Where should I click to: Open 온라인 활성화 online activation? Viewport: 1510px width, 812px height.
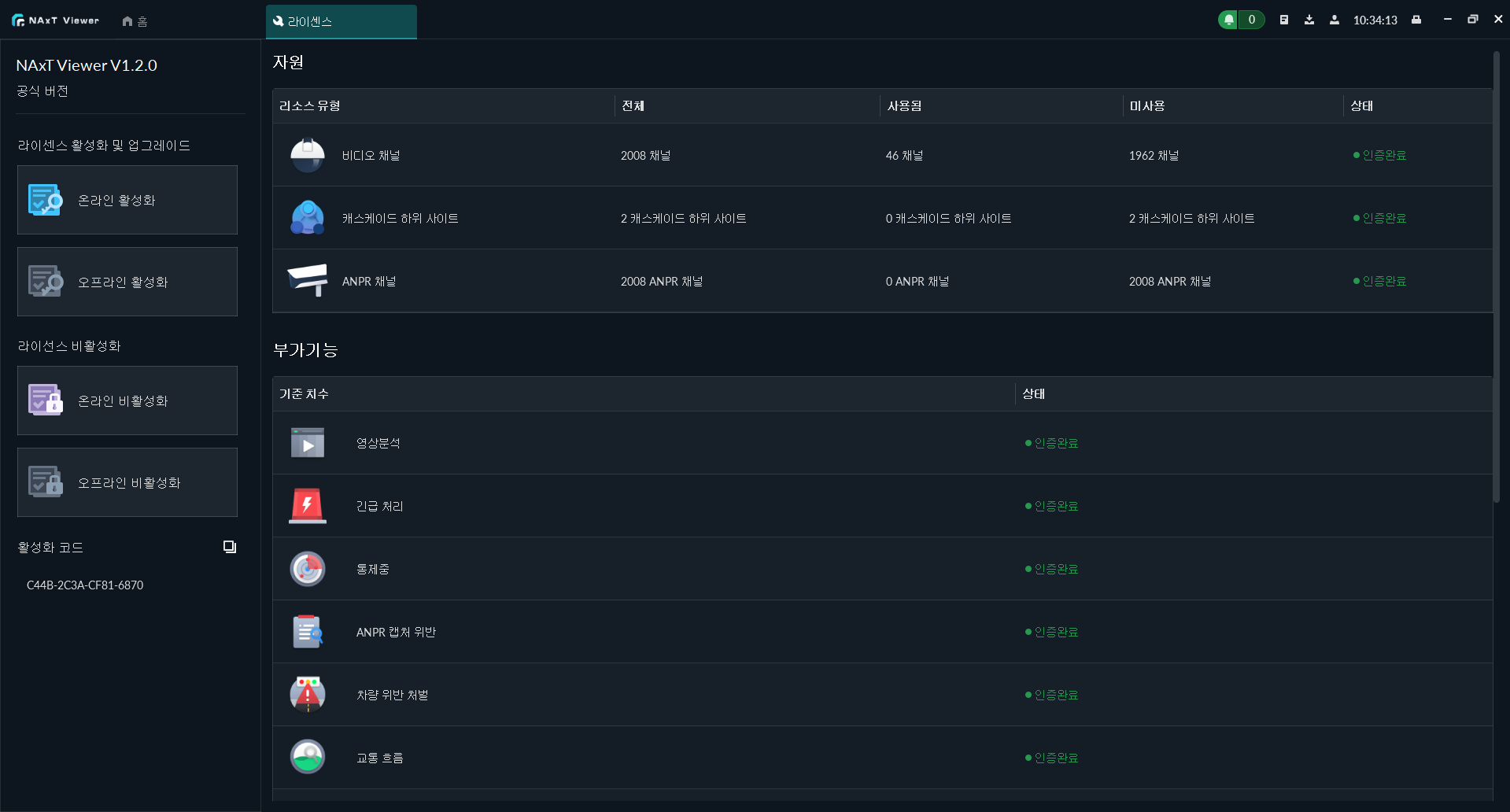(127, 200)
